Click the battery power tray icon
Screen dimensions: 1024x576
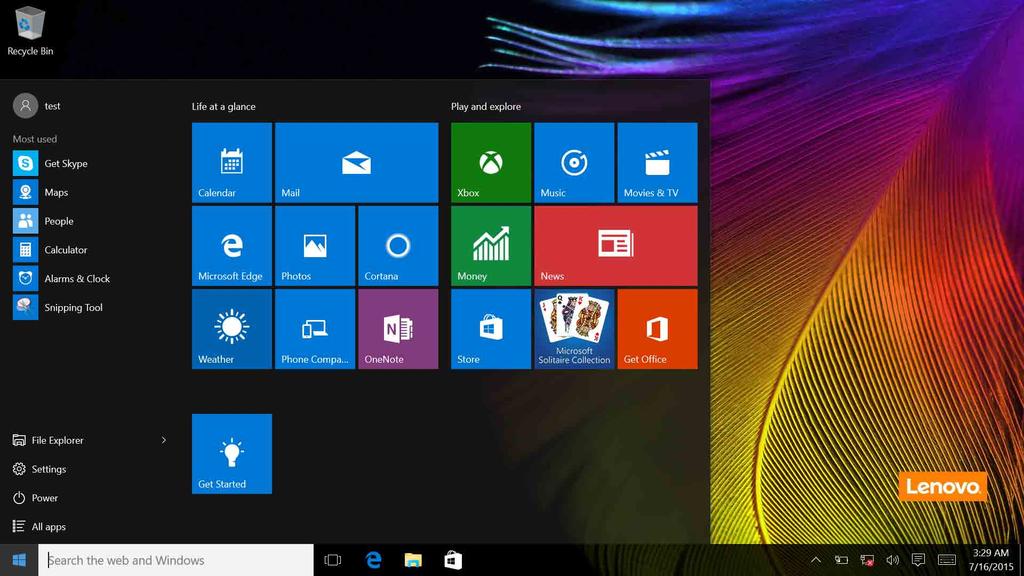pyautogui.click(x=841, y=560)
